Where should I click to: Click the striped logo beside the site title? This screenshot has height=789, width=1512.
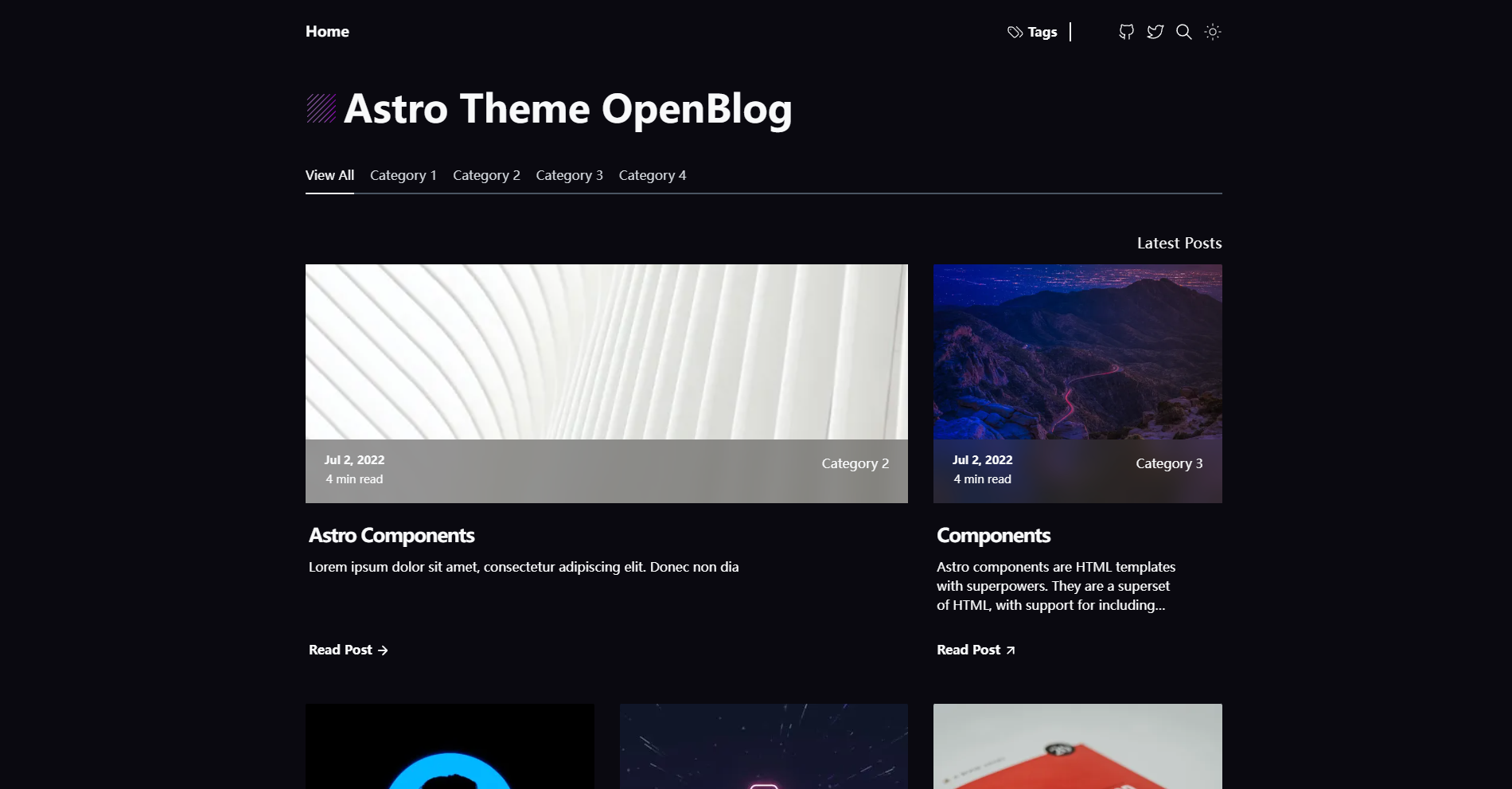pyautogui.click(x=321, y=108)
